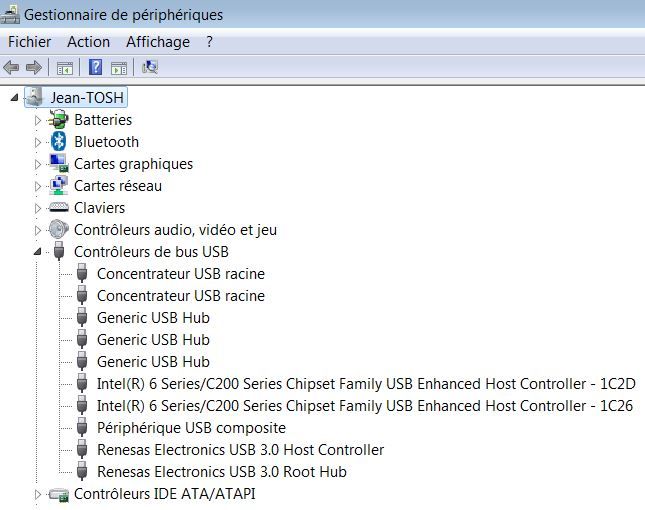Click USB icon beside Périphérique USB composite
This screenshot has width=645, height=510.
pyautogui.click(x=82, y=427)
